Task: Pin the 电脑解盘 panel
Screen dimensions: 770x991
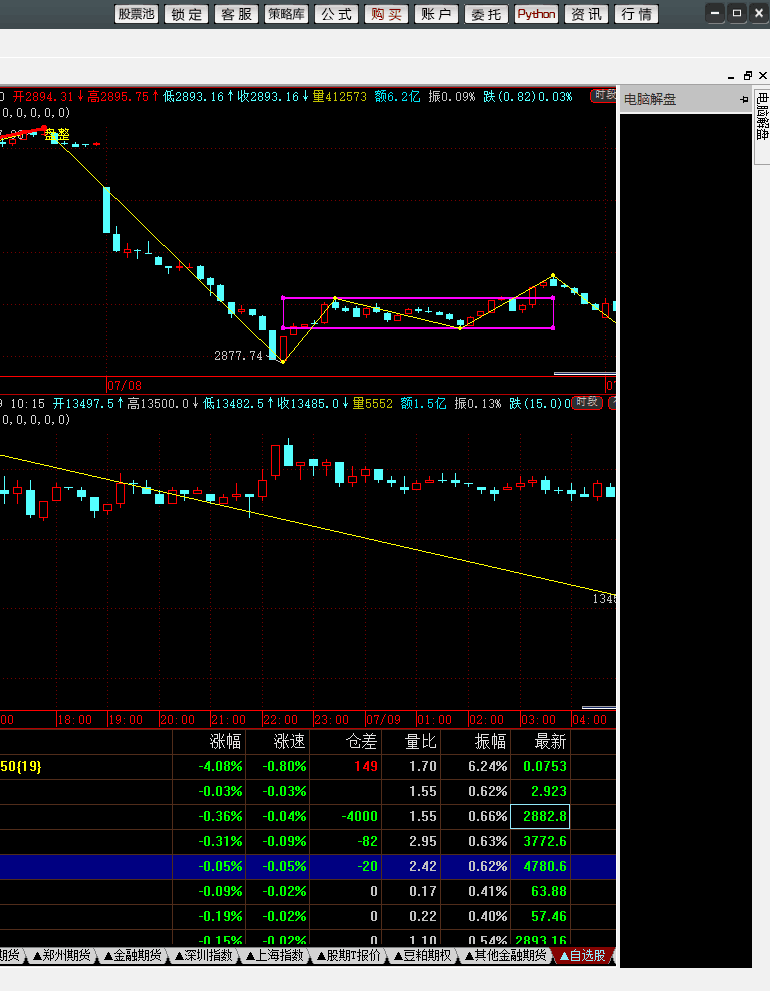Action: [x=743, y=99]
